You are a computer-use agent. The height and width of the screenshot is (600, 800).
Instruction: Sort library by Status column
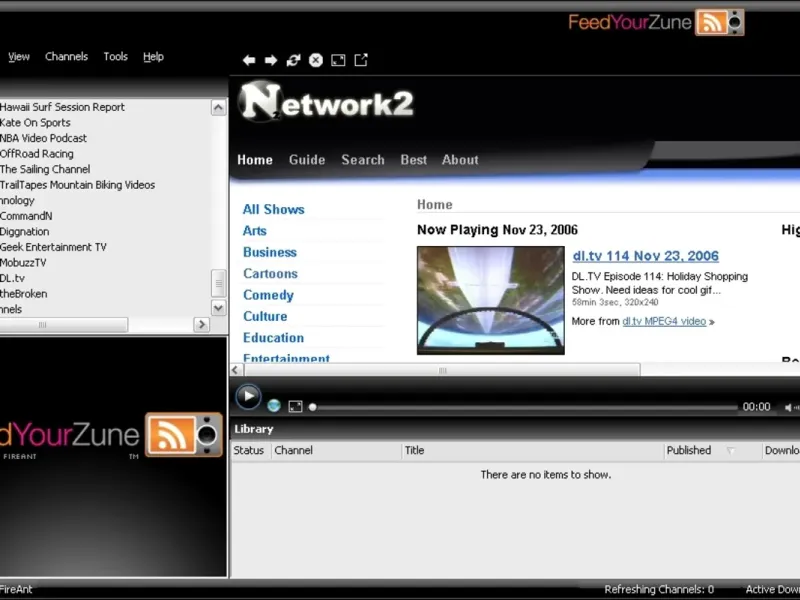(x=250, y=451)
